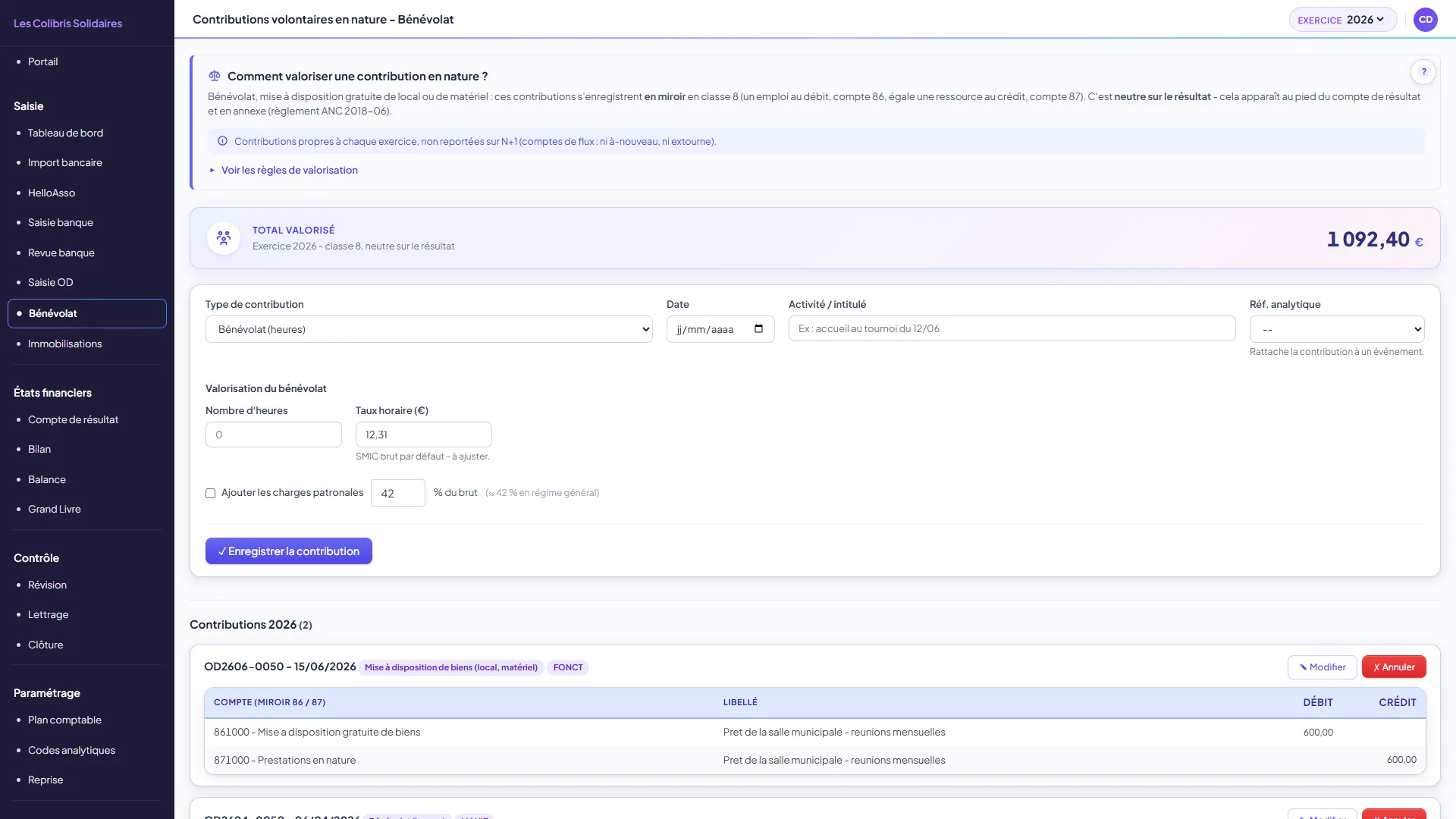Open the Type de contribution dropdown
The width and height of the screenshot is (1456, 819).
point(428,329)
